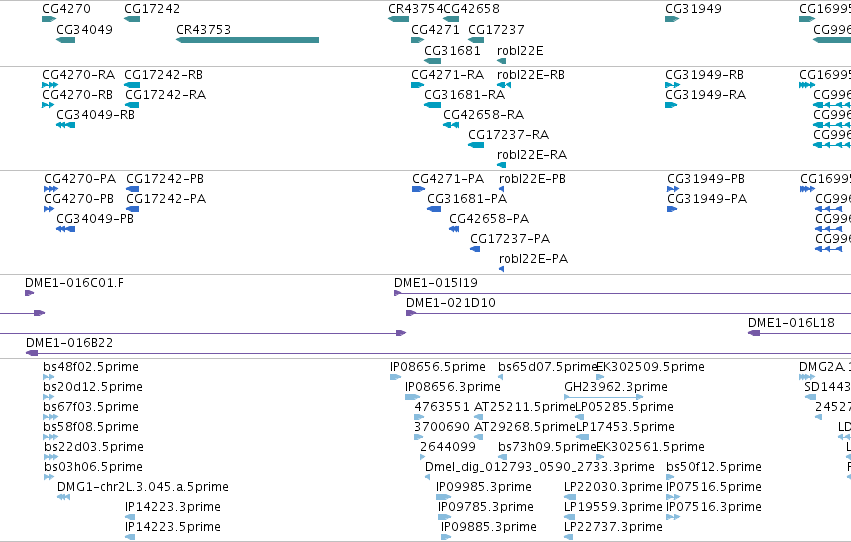The image size is (851, 542).
Task: Select transcript CG4271-RA
Action: (x=417, y=85)
